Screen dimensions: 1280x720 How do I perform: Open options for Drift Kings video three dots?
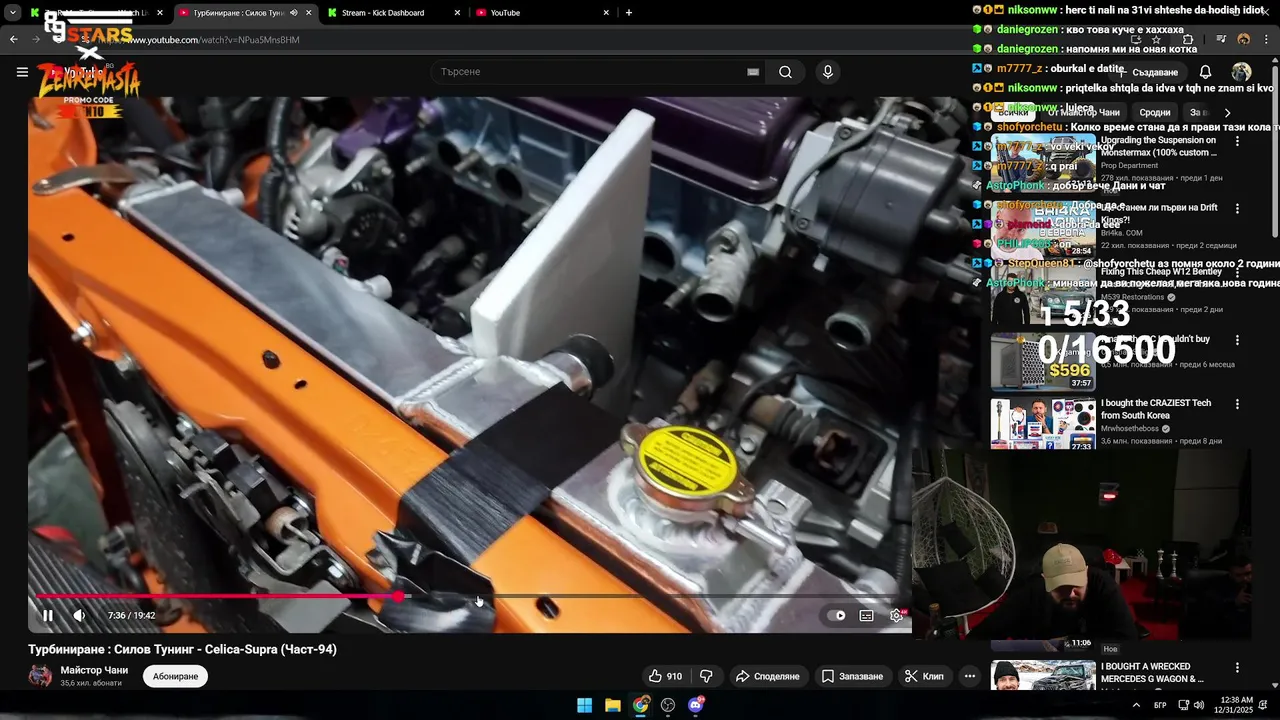[1237, 209]
